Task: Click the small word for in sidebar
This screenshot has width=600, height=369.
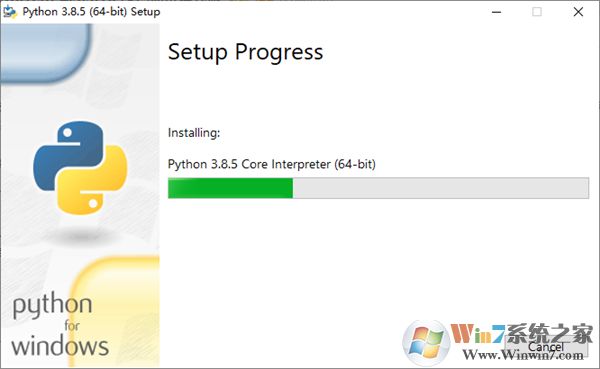Action: [x=72, y=326]
